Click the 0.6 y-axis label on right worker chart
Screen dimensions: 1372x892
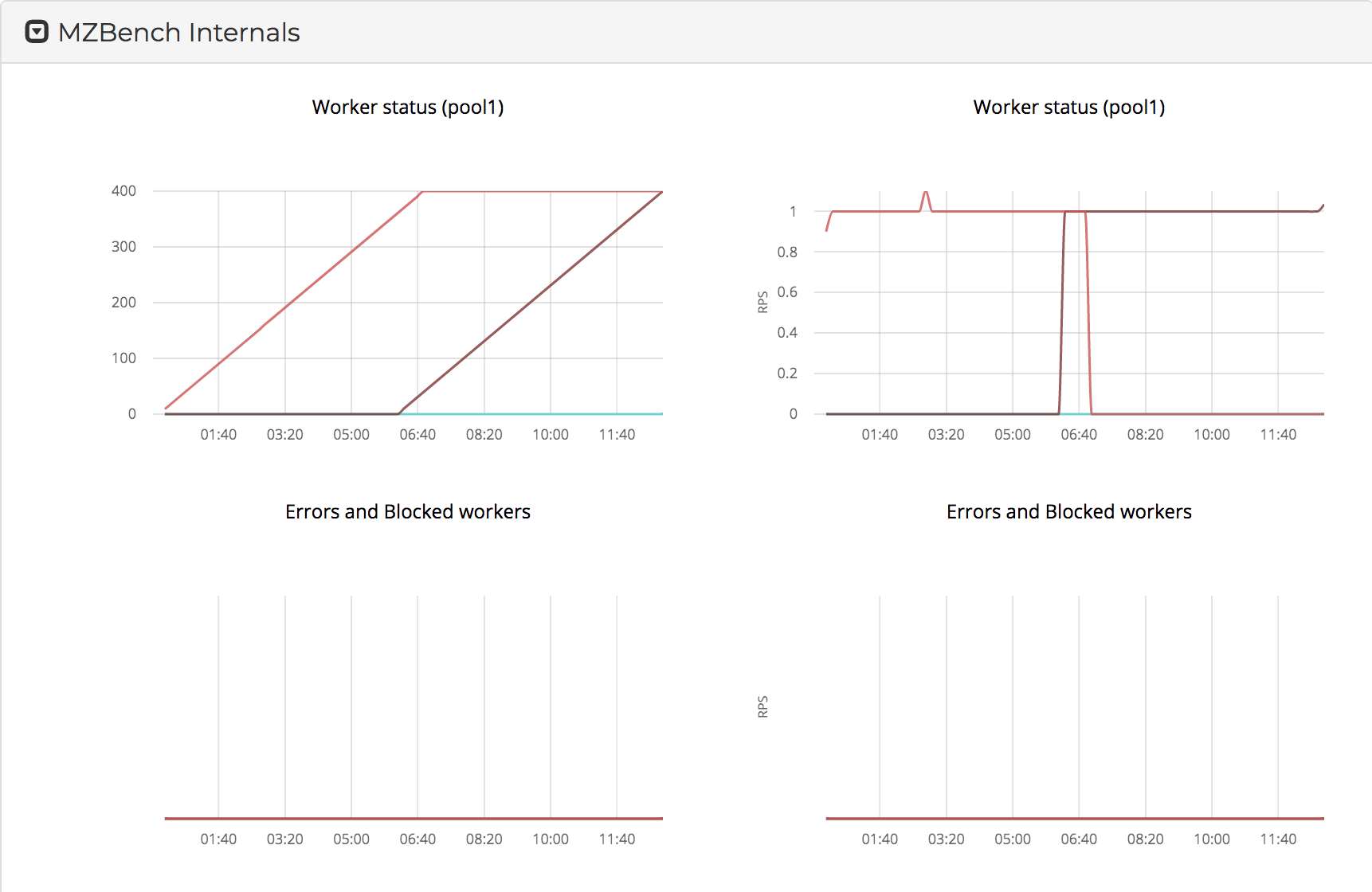point(787,292)
